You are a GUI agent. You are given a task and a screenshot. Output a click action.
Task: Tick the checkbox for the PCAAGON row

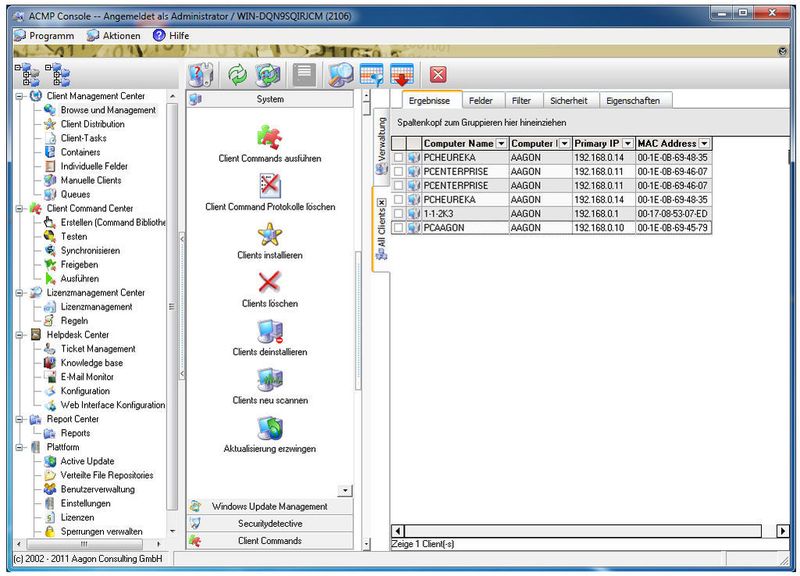398,228
